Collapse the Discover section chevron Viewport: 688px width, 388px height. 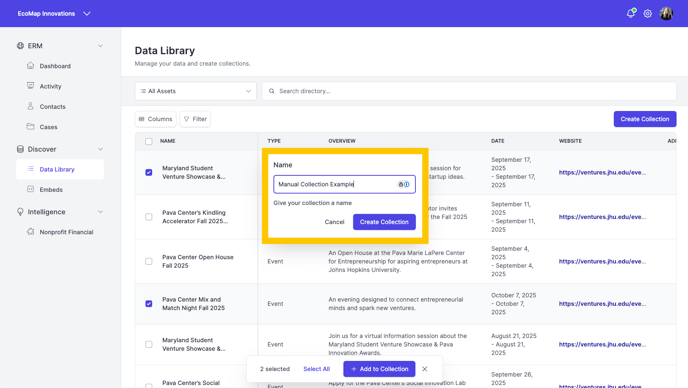100,149
